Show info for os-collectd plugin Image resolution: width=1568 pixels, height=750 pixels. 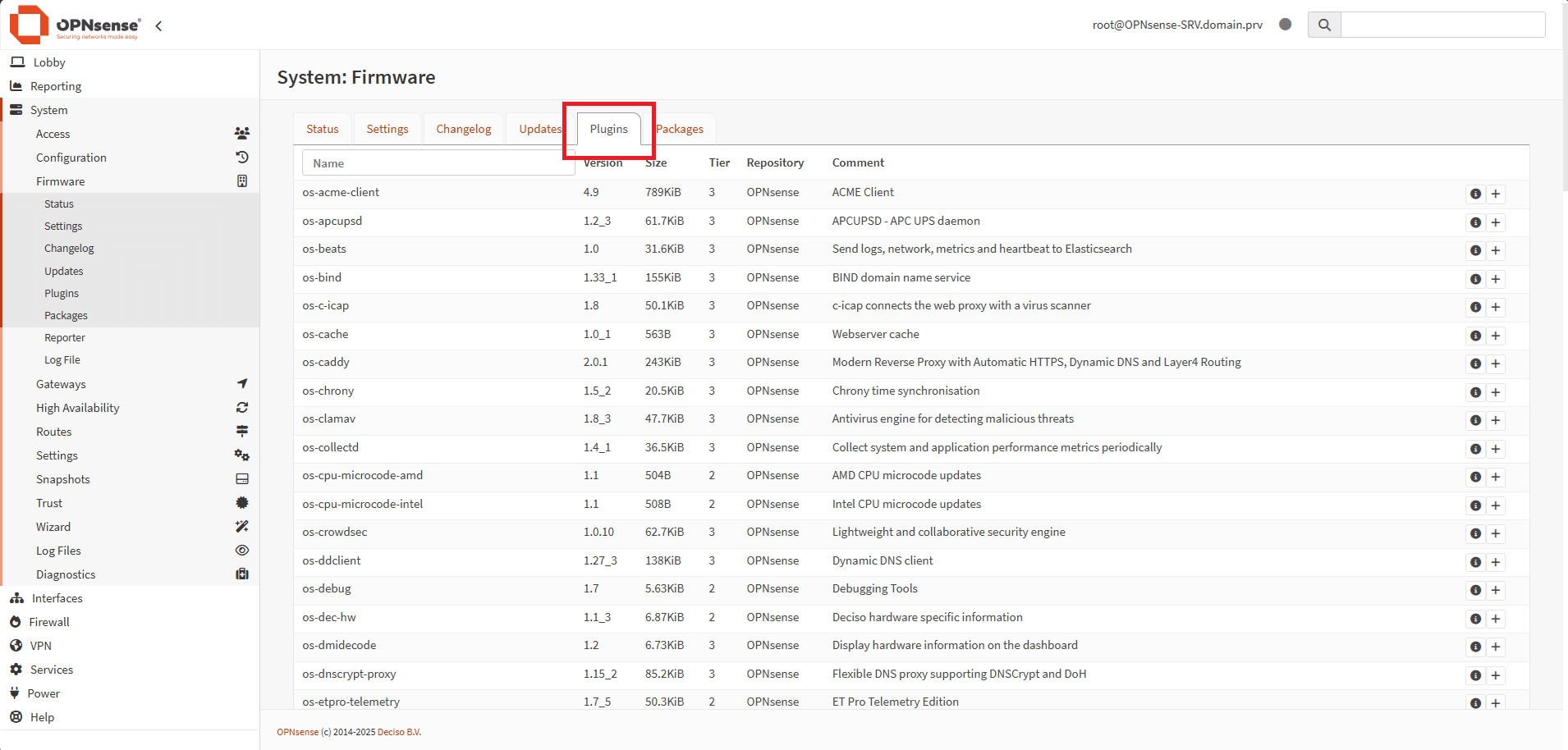pyautogui.click(x=1475, y=449)
